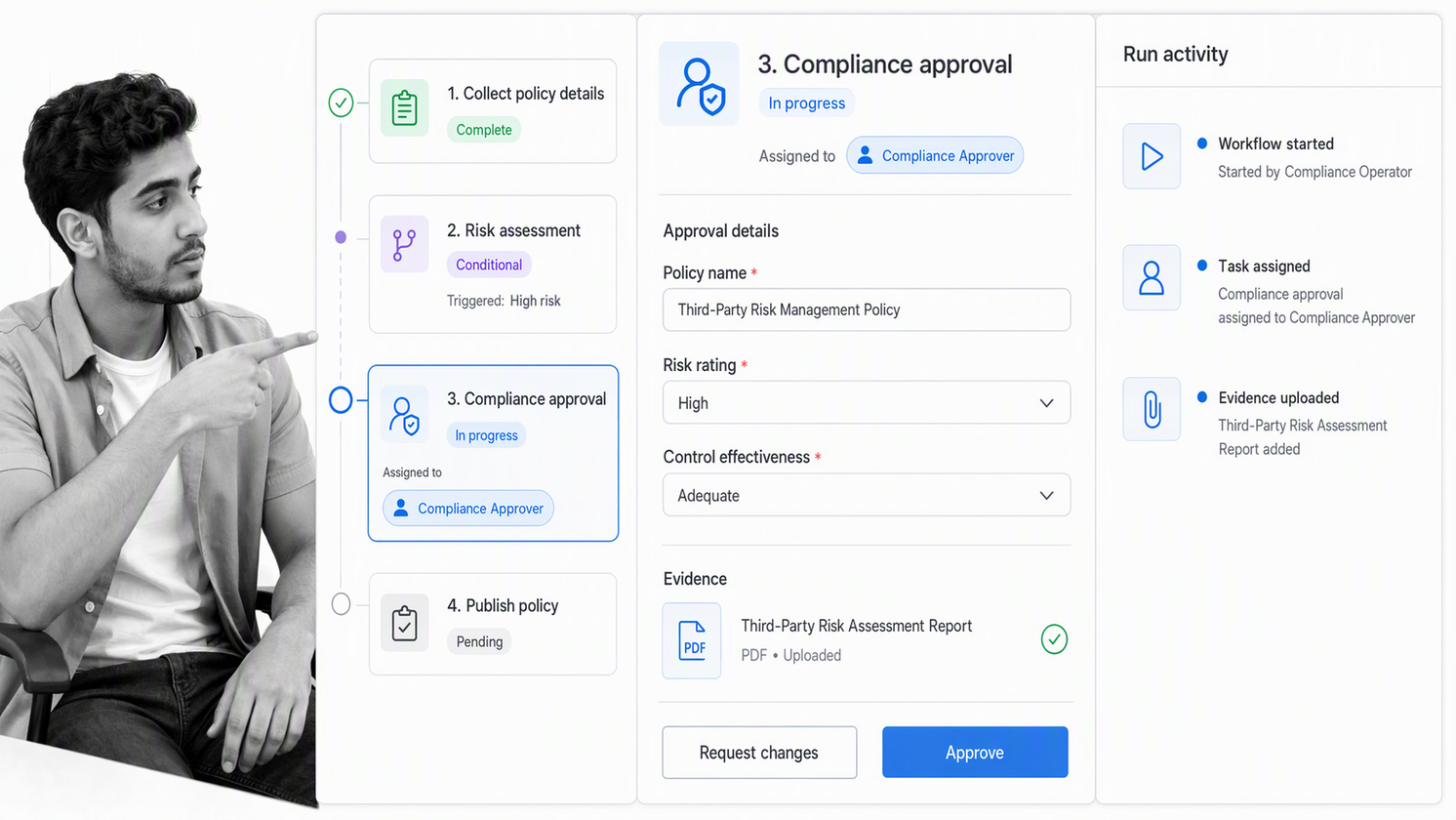1456x820 pixels.
Task: Click the large person-shield icon in the detail header
Action: 699,84
